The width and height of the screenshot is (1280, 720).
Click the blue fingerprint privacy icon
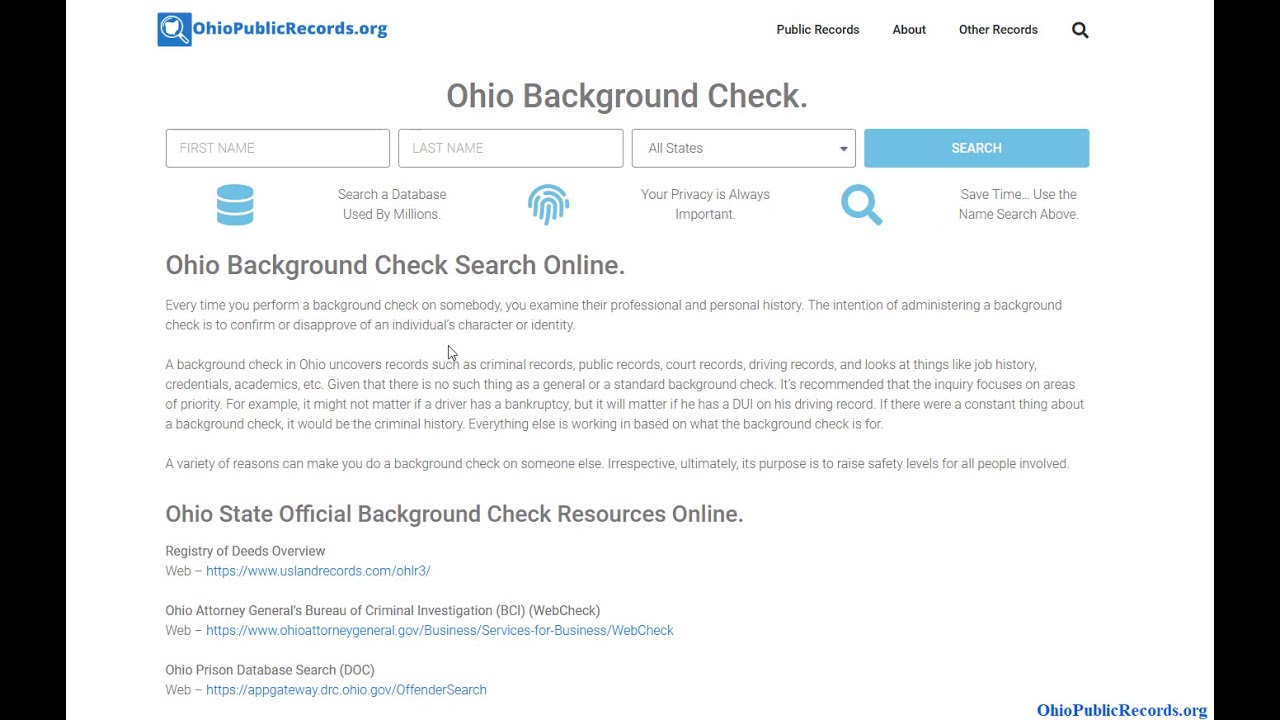548,204
